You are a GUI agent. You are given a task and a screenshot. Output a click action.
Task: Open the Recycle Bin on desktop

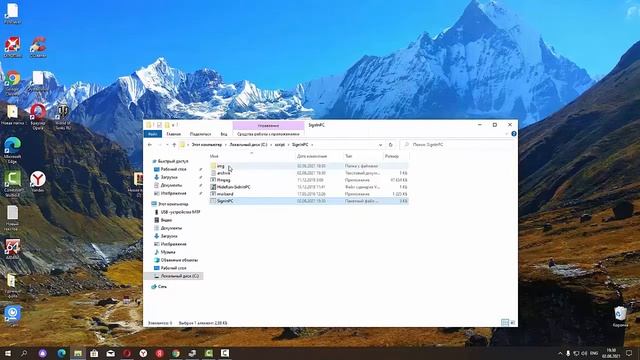click(x=620, y=317)
